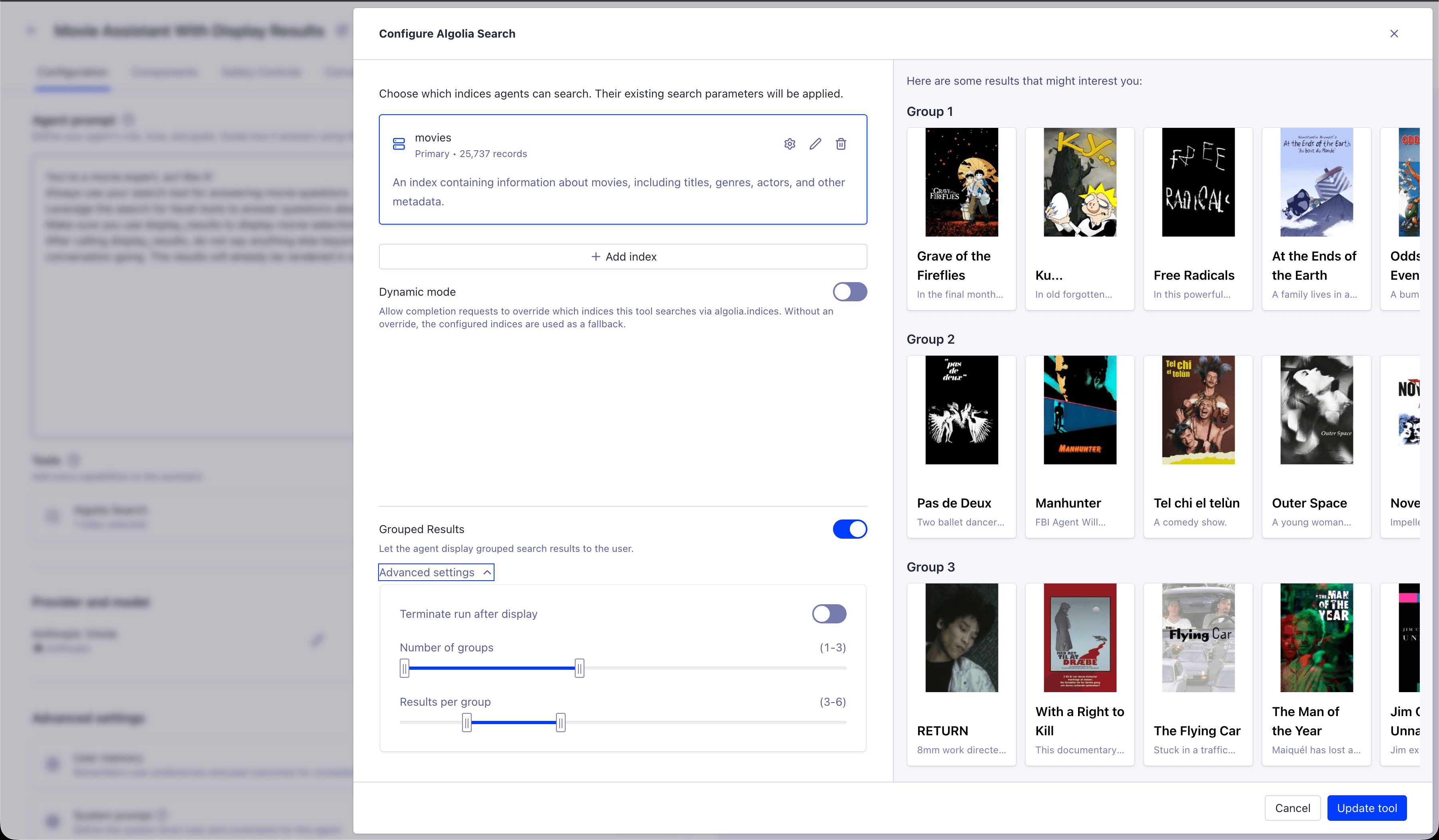The image size is (1439, 840).
Task: Disable the Grouped Results switch
Action: (x=850, y=529)
